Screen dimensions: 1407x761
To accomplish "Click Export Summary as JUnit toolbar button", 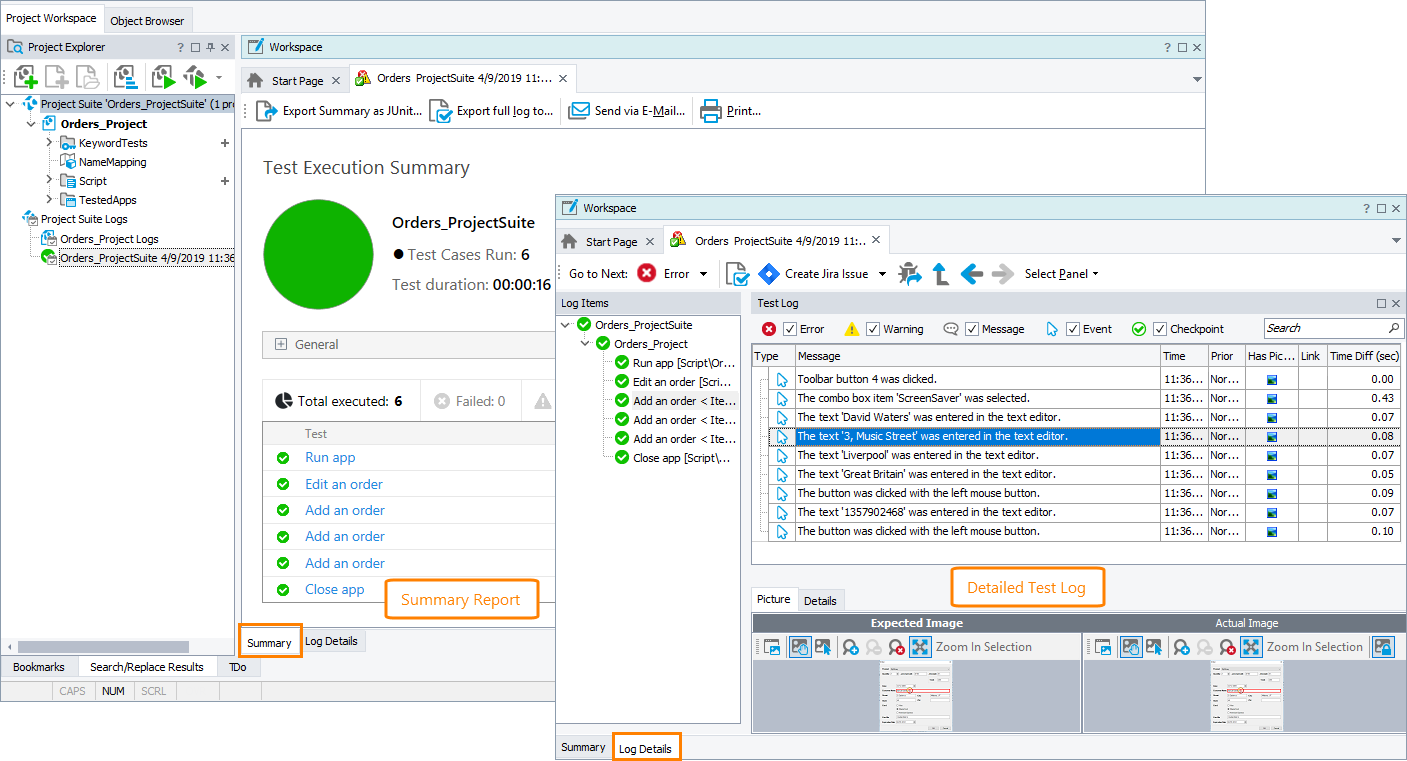I will coord(340,111).
